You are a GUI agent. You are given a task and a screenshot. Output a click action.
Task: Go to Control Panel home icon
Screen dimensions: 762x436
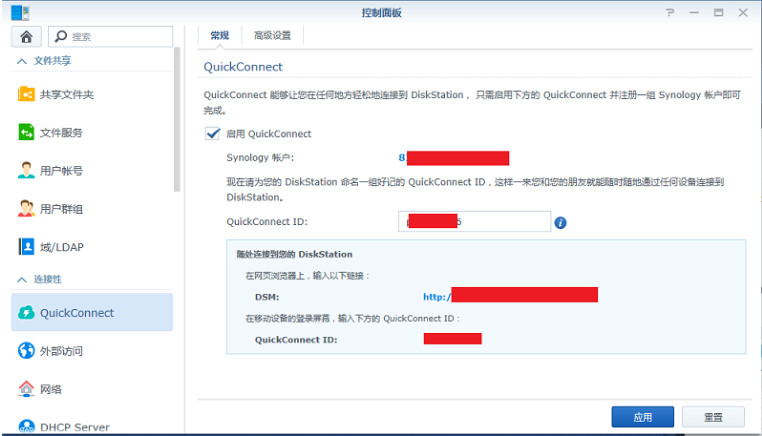click(26, 36)
